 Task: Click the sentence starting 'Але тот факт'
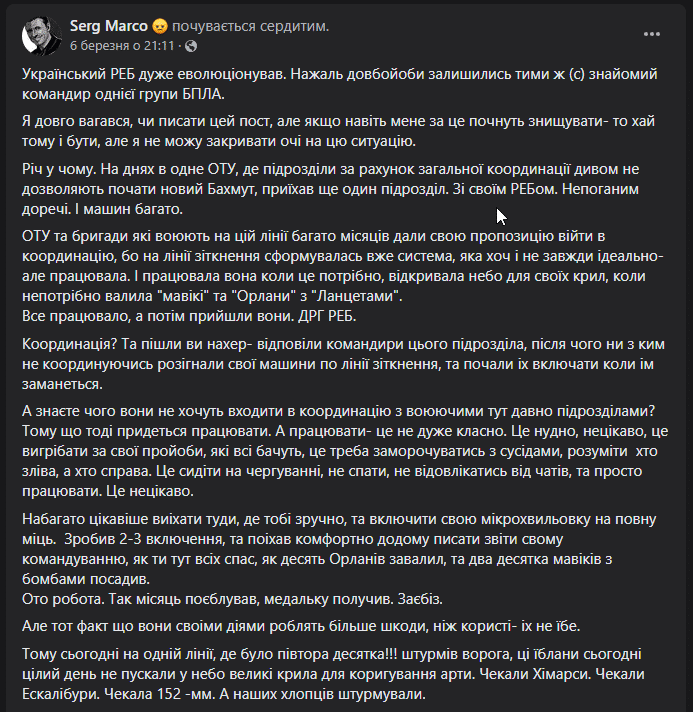tap(301, 626)
